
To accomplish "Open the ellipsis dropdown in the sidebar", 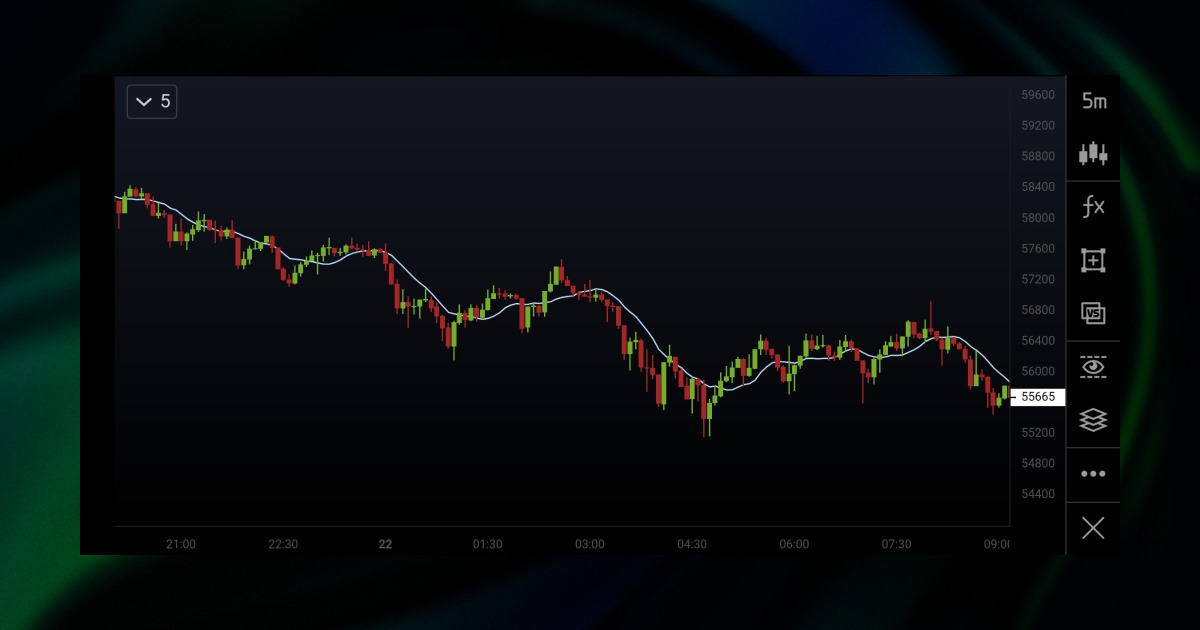I will [1093, 474].
